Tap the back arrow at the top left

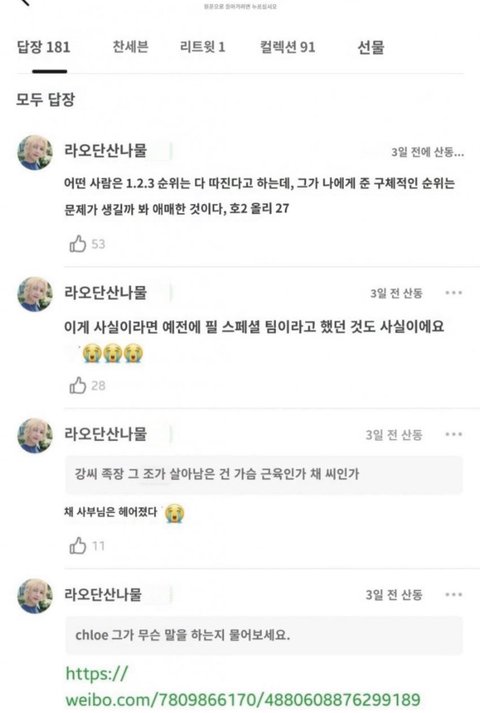coord(25,2)
